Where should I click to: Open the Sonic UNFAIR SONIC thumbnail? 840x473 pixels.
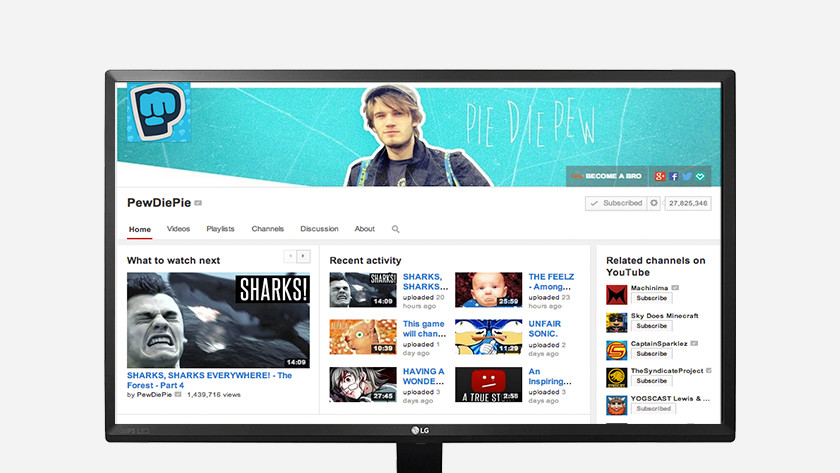pos(489,337)
